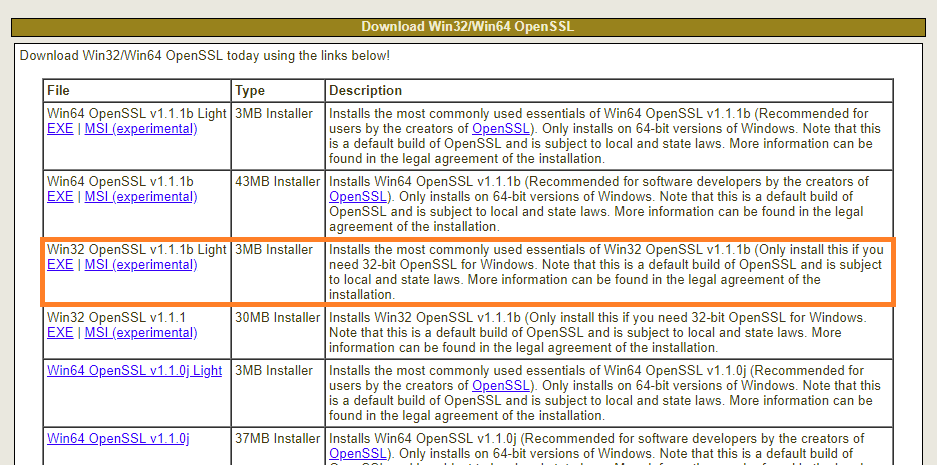
Task: Click 'Win32 OpenSSL v1.1.1b Light' file name text
Action: point(137,249)
